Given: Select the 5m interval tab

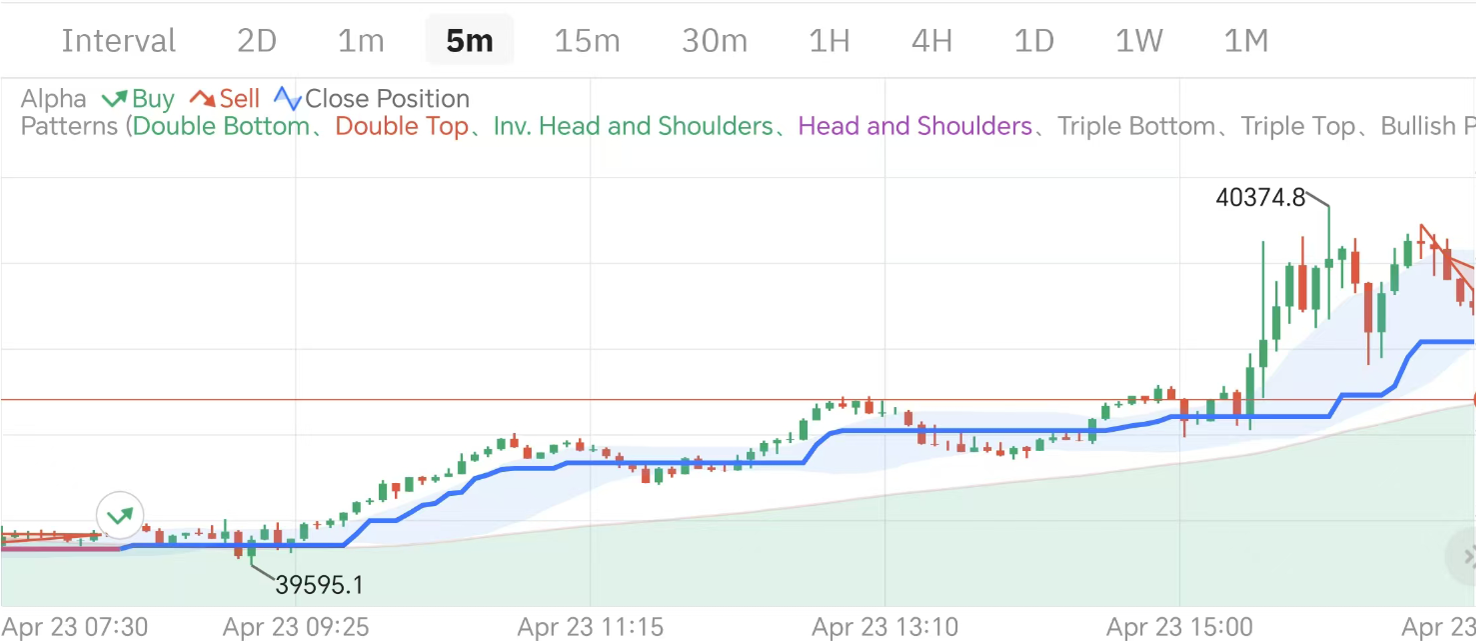Looking at the screenshot, I should (x=469, y=41).
